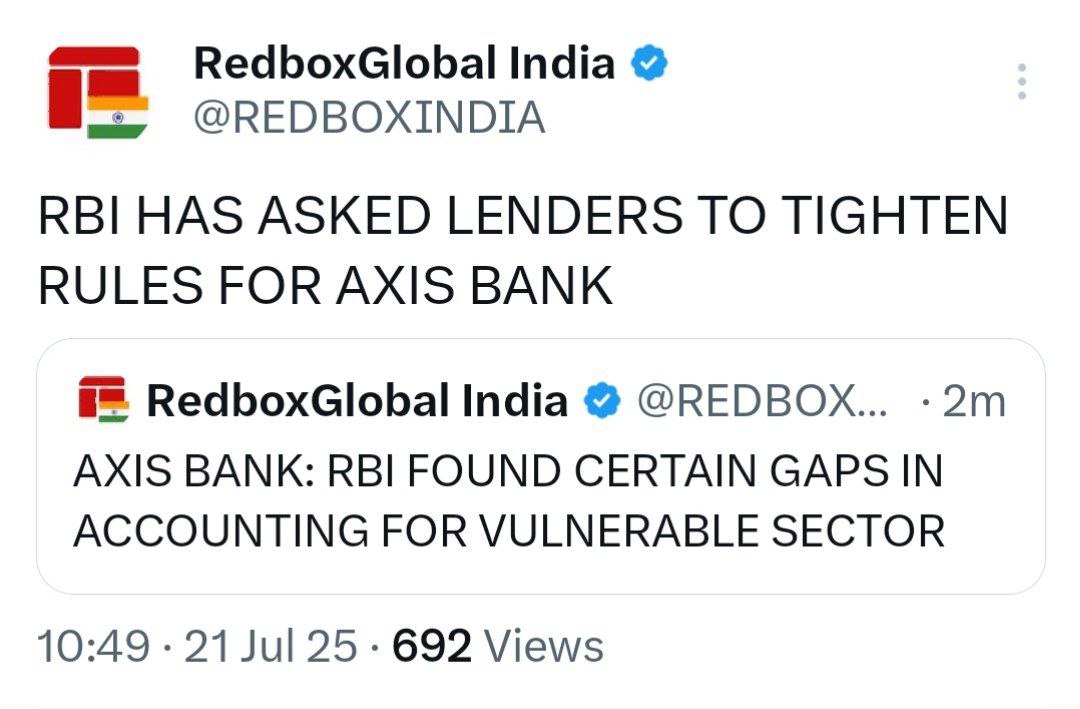Click the 10:49 post time
The height and width of the screenshot is (709, 1080).
(95, 647)
